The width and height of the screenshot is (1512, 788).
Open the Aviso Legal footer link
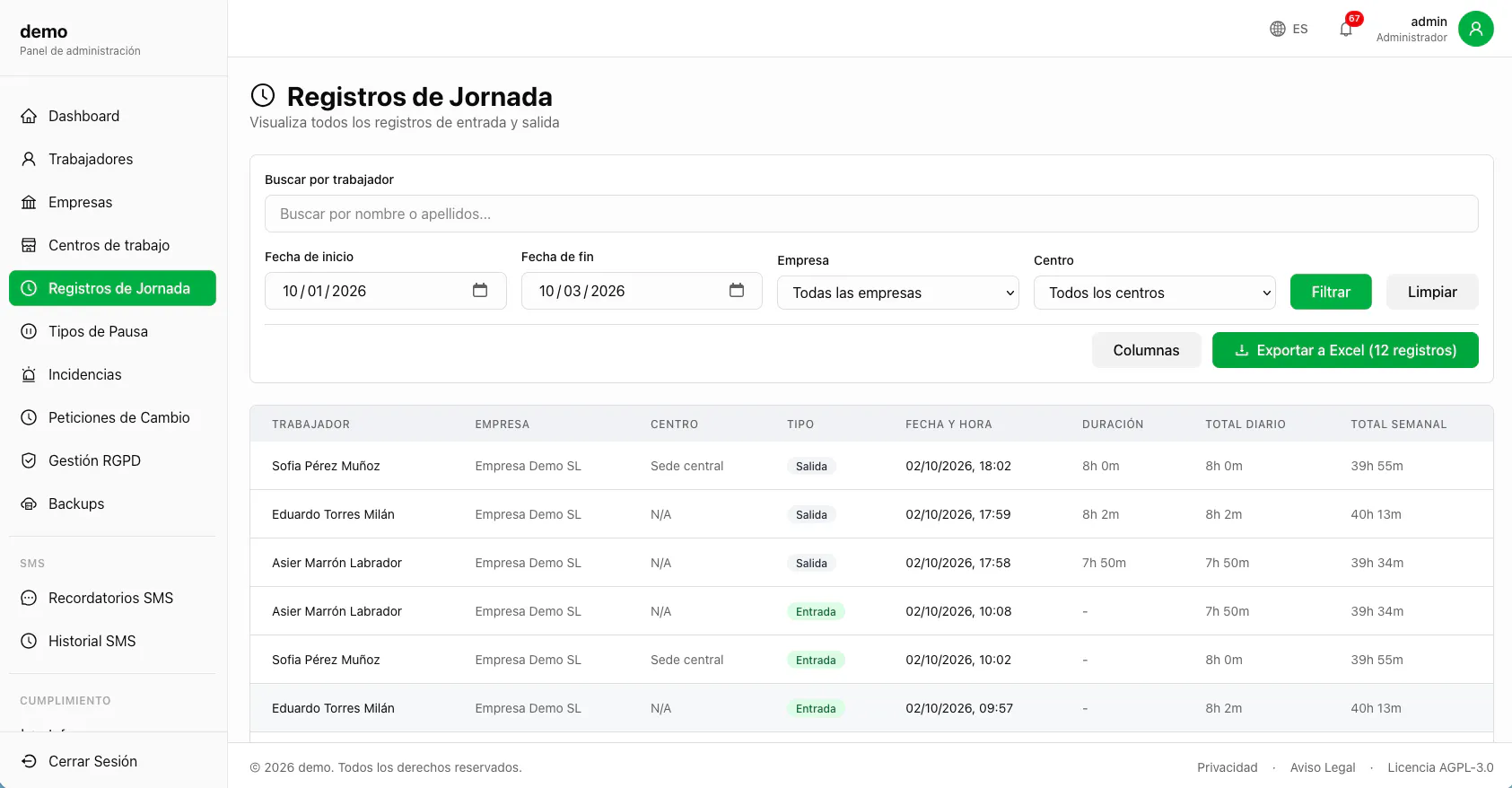1323,767
